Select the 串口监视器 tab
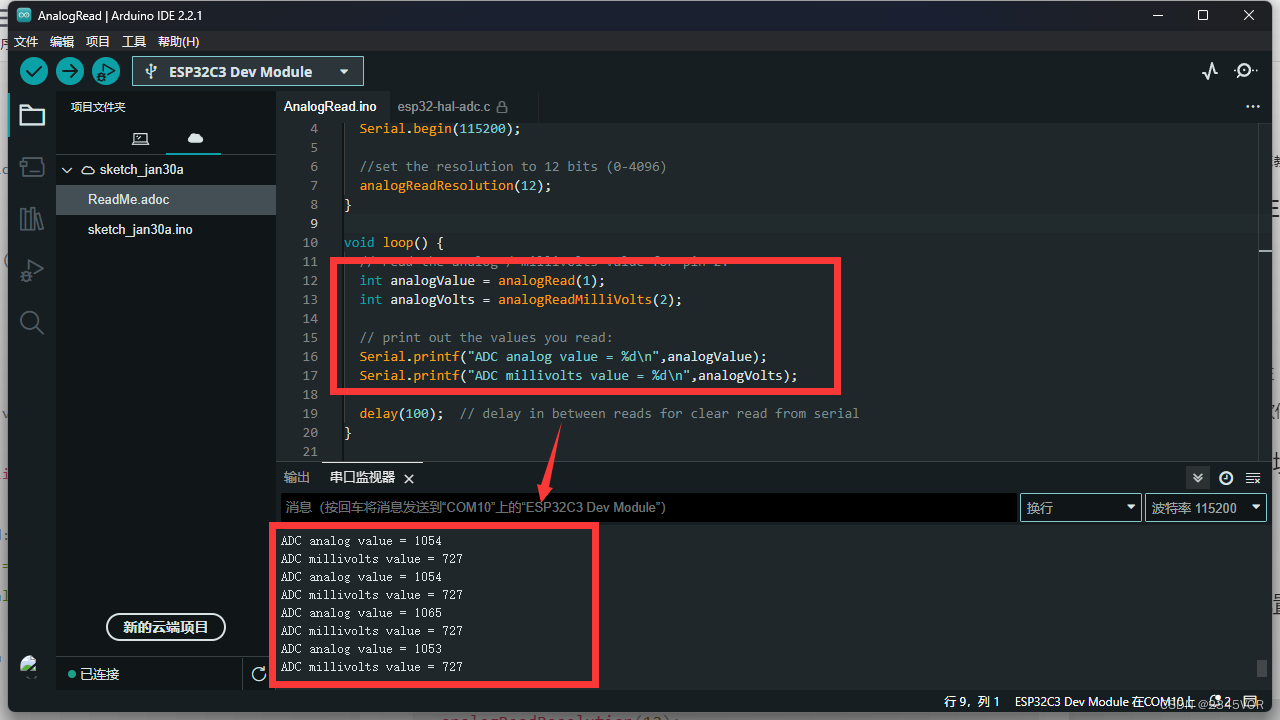1280x720 pixels. pyautogui.click(x=362, y=478)
